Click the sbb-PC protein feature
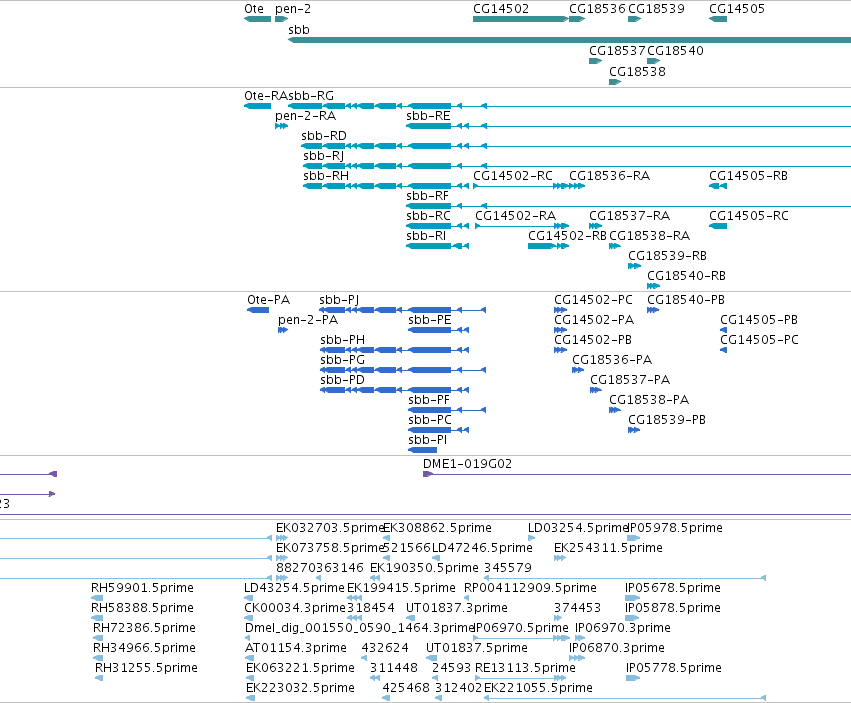Viewport: 851px width, 703px height. [439, 430]
